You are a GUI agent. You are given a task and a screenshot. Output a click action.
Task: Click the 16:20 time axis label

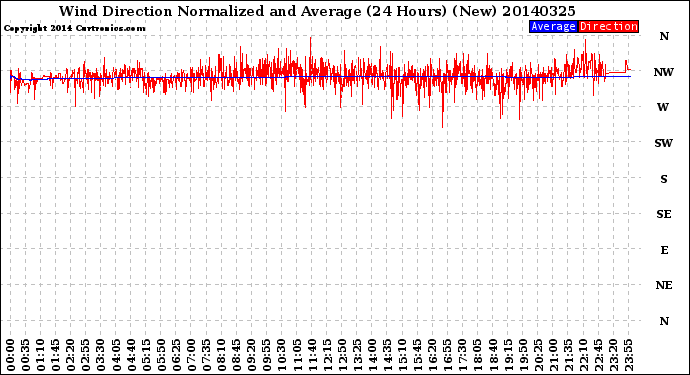click(433, 355)
